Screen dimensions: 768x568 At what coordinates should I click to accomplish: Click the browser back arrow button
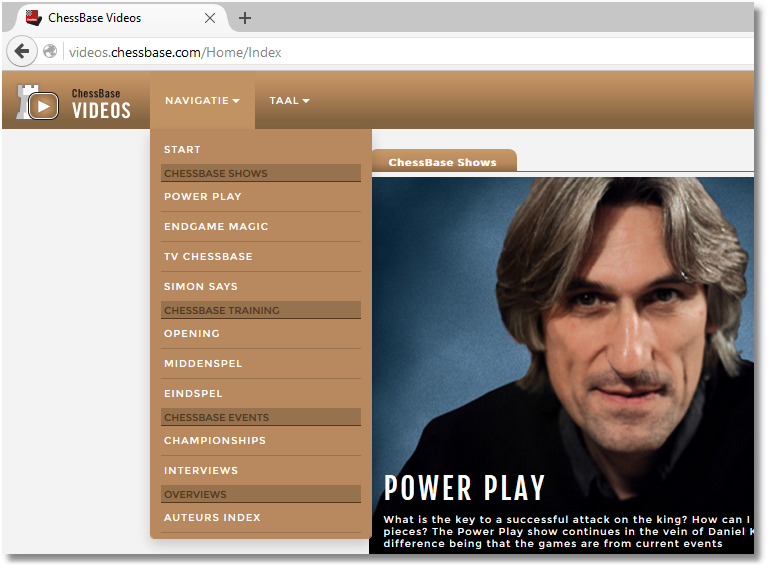[22, 51]
